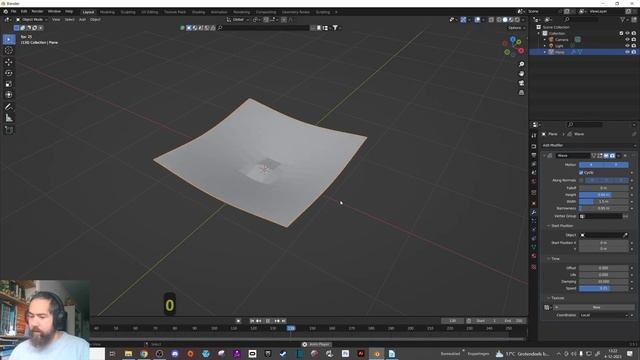Click the New texture button

[596, 307]
